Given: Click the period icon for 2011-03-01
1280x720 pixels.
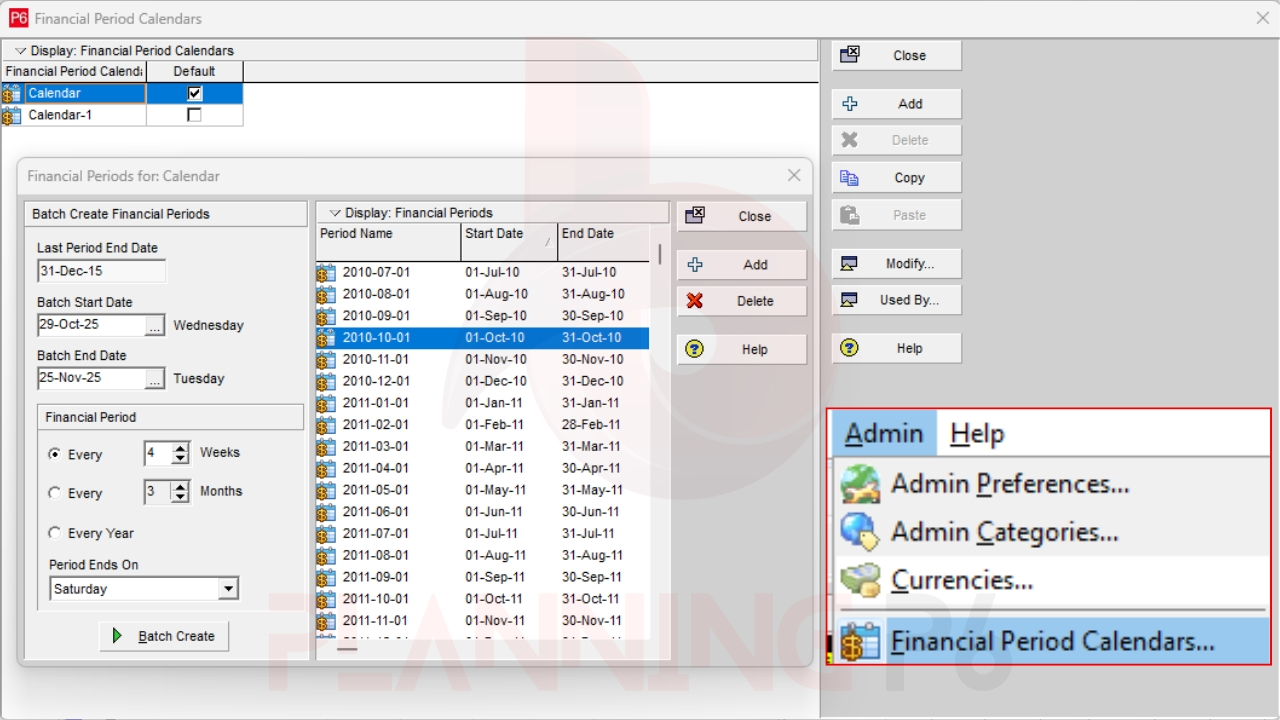Looking at the screenshot, I should tap(326, 446).
